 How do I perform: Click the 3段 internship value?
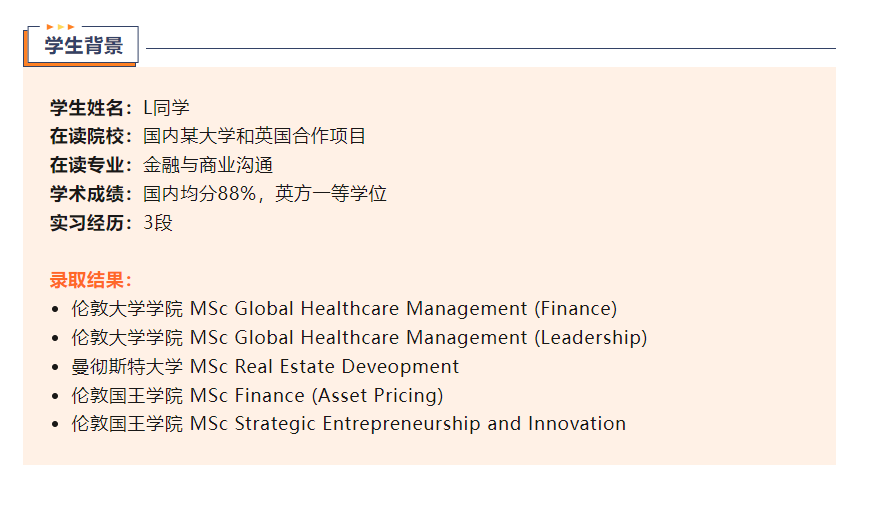[x=158, y=223]
